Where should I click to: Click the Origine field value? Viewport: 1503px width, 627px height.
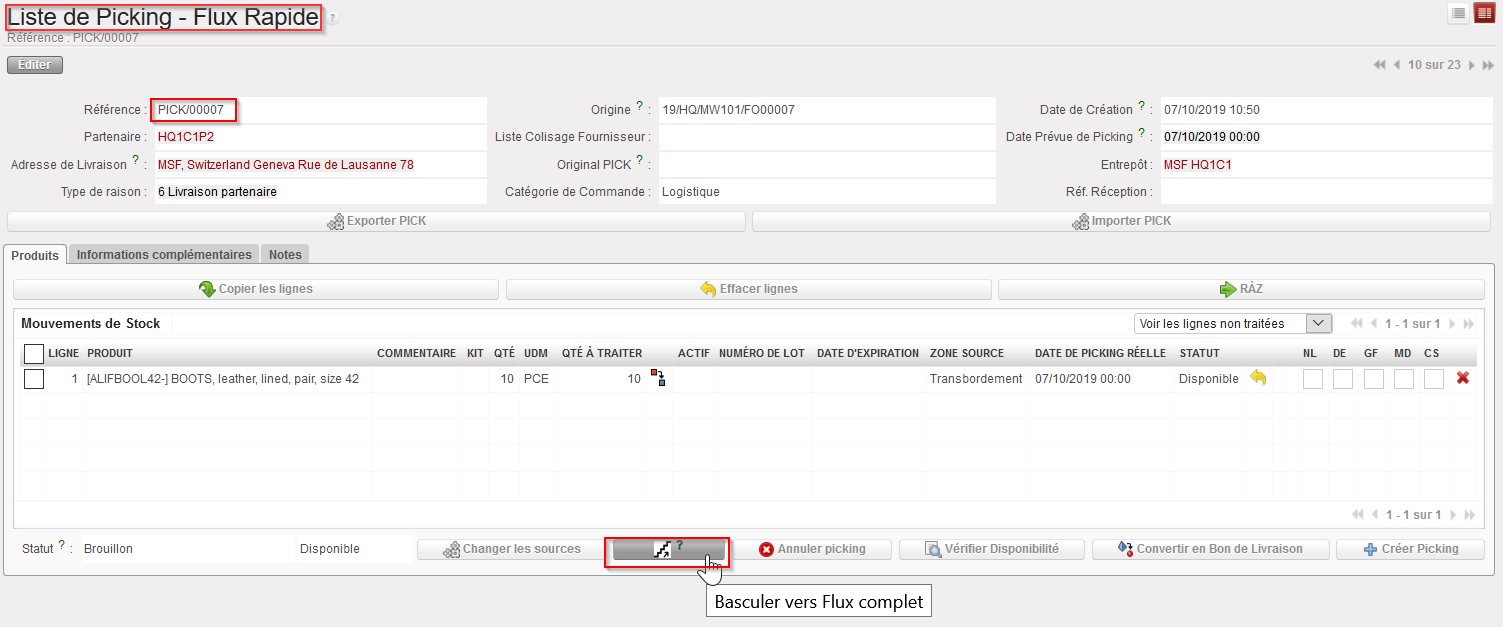(x=826, y=110)
